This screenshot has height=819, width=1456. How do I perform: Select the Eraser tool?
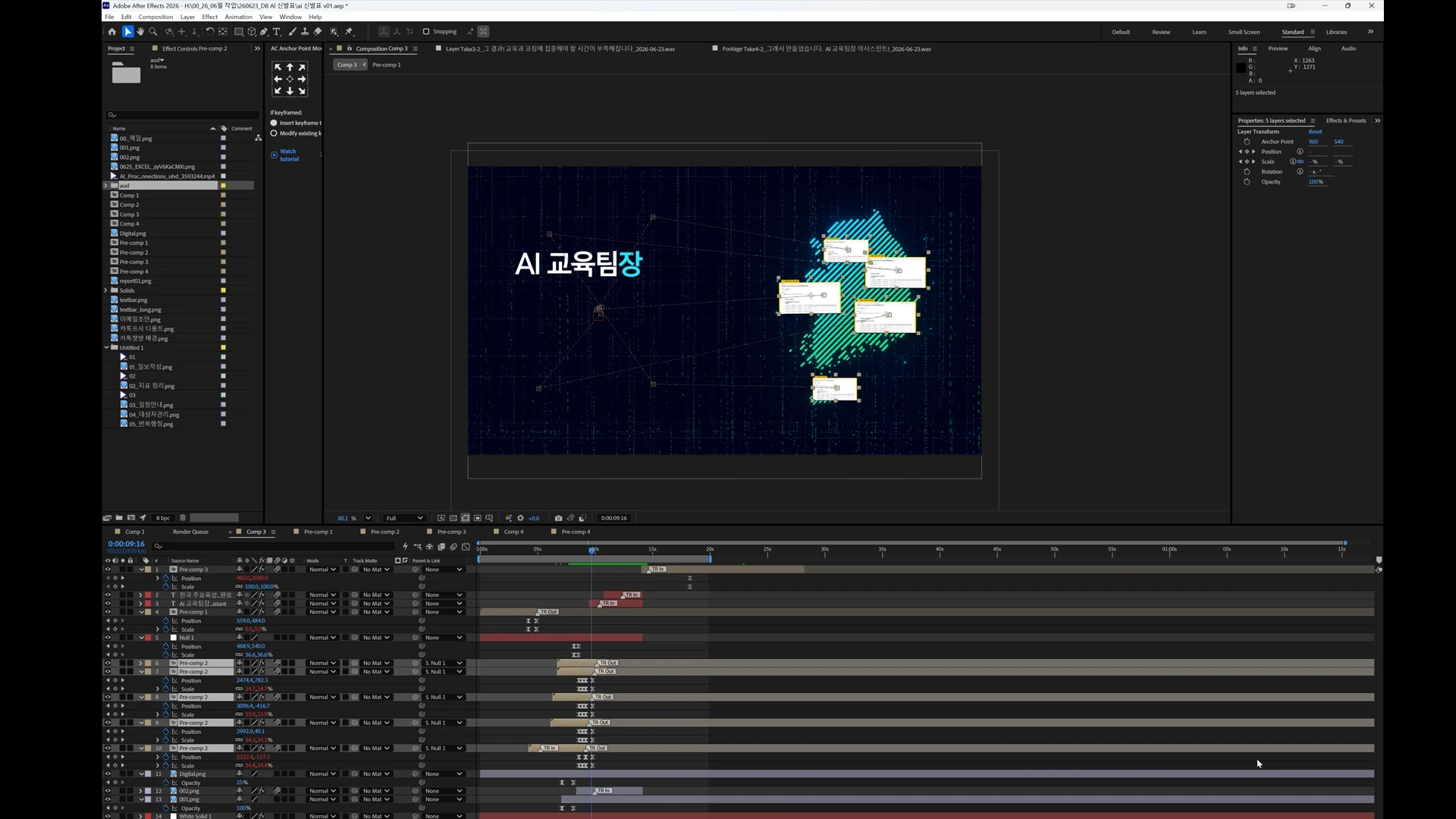click(x=318, y=32)
